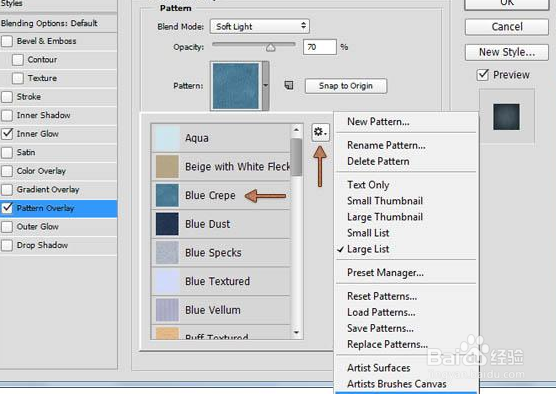Image resolution: width=556 pixels, height=394 pixels.
Task: Toggle the Preview checkbox
Action: pos(483,75)
